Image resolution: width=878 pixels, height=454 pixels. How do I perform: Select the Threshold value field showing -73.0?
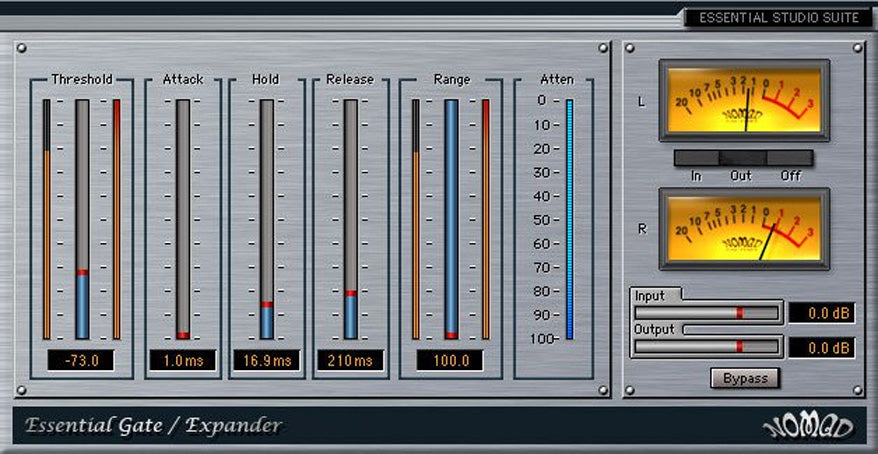[x=81, y=360]
